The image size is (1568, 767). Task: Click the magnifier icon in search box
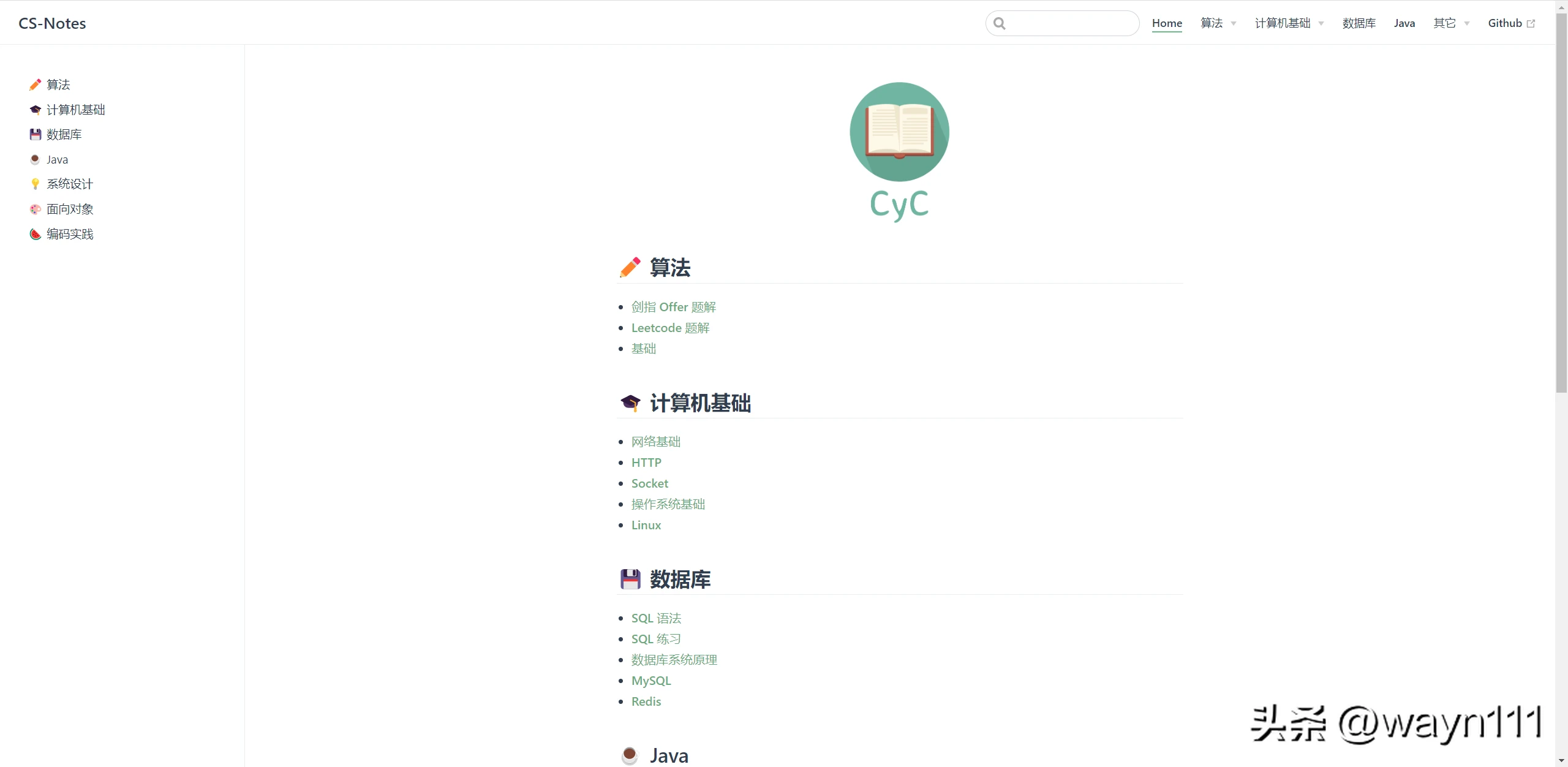[1000, 23]
